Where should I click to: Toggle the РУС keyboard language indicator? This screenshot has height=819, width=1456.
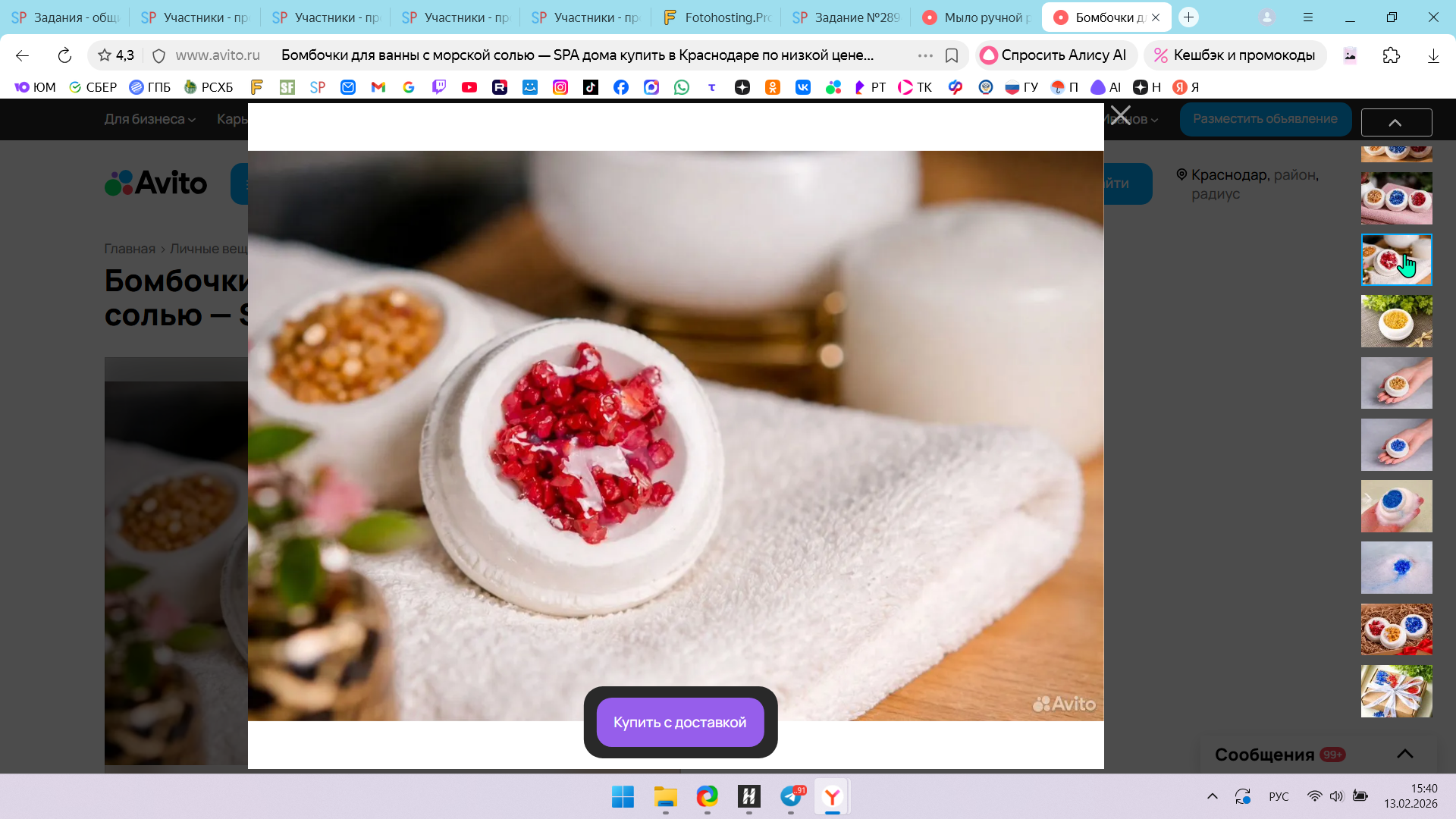(1279, 796)
